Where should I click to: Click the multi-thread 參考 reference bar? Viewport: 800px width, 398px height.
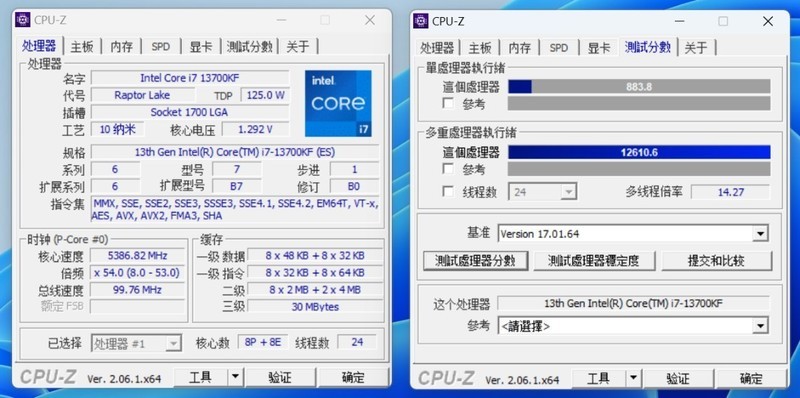pos(639,169)
